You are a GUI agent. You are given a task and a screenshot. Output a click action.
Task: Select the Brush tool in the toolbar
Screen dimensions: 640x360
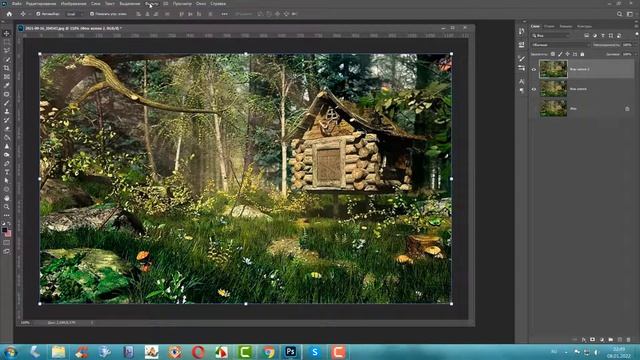coord(7,103)
